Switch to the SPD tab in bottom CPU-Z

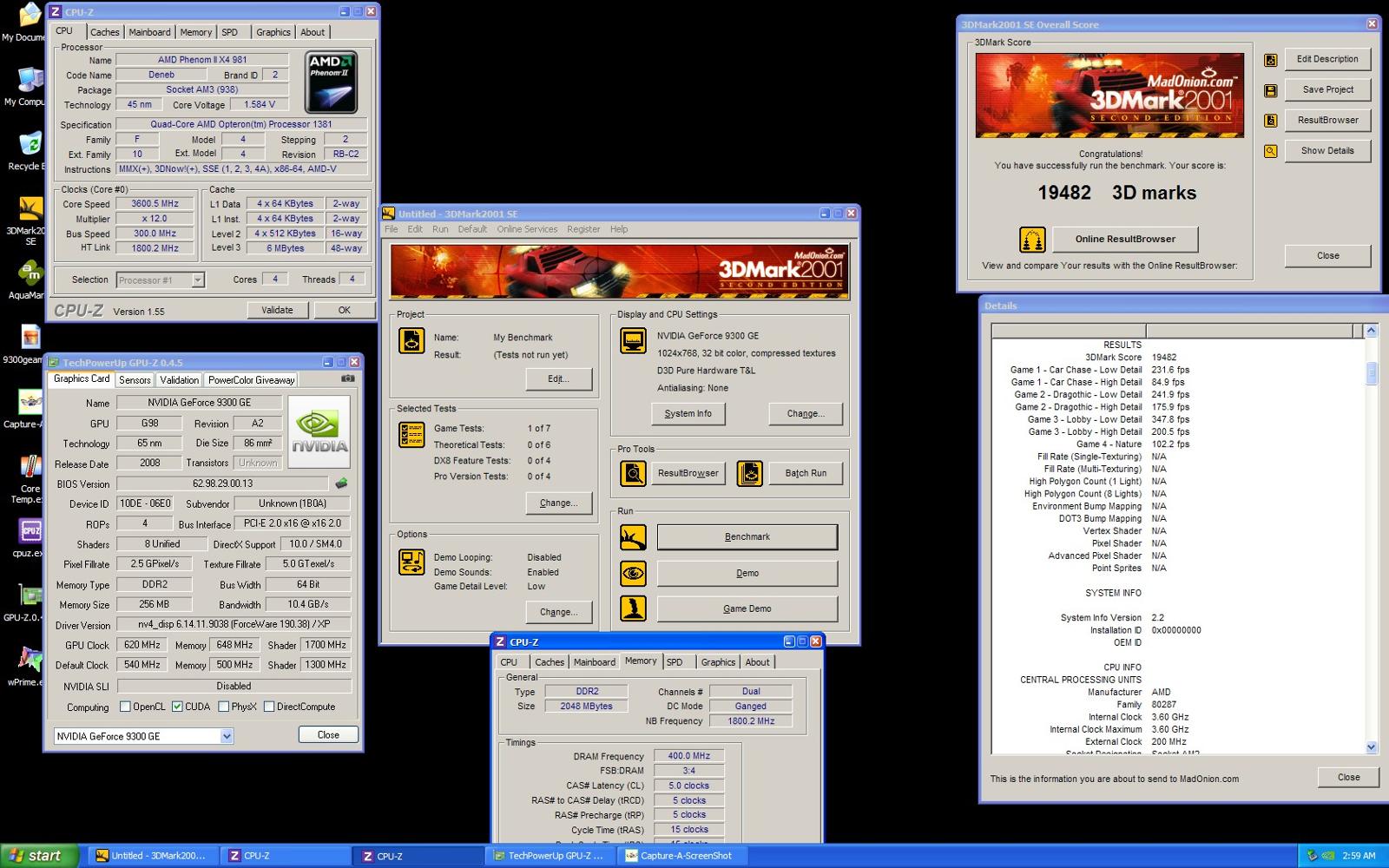pyautogui.click(x=675, y=662)
